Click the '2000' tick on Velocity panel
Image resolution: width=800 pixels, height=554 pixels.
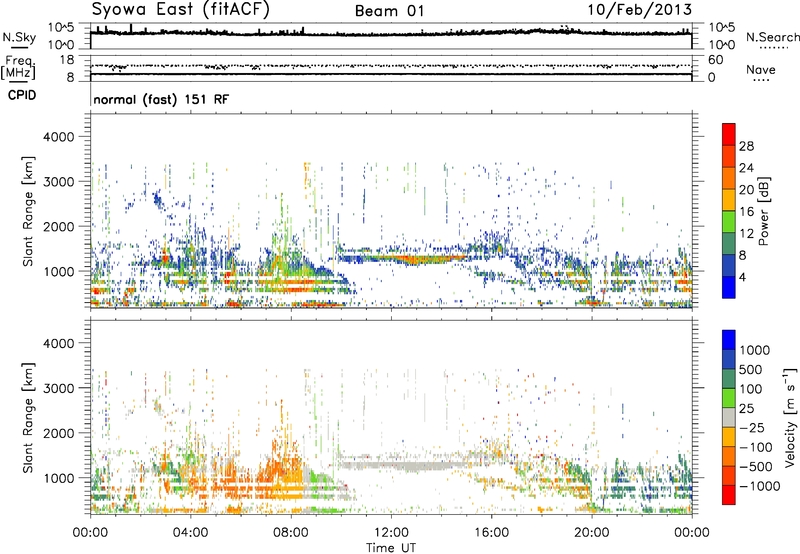coord(58,433)
